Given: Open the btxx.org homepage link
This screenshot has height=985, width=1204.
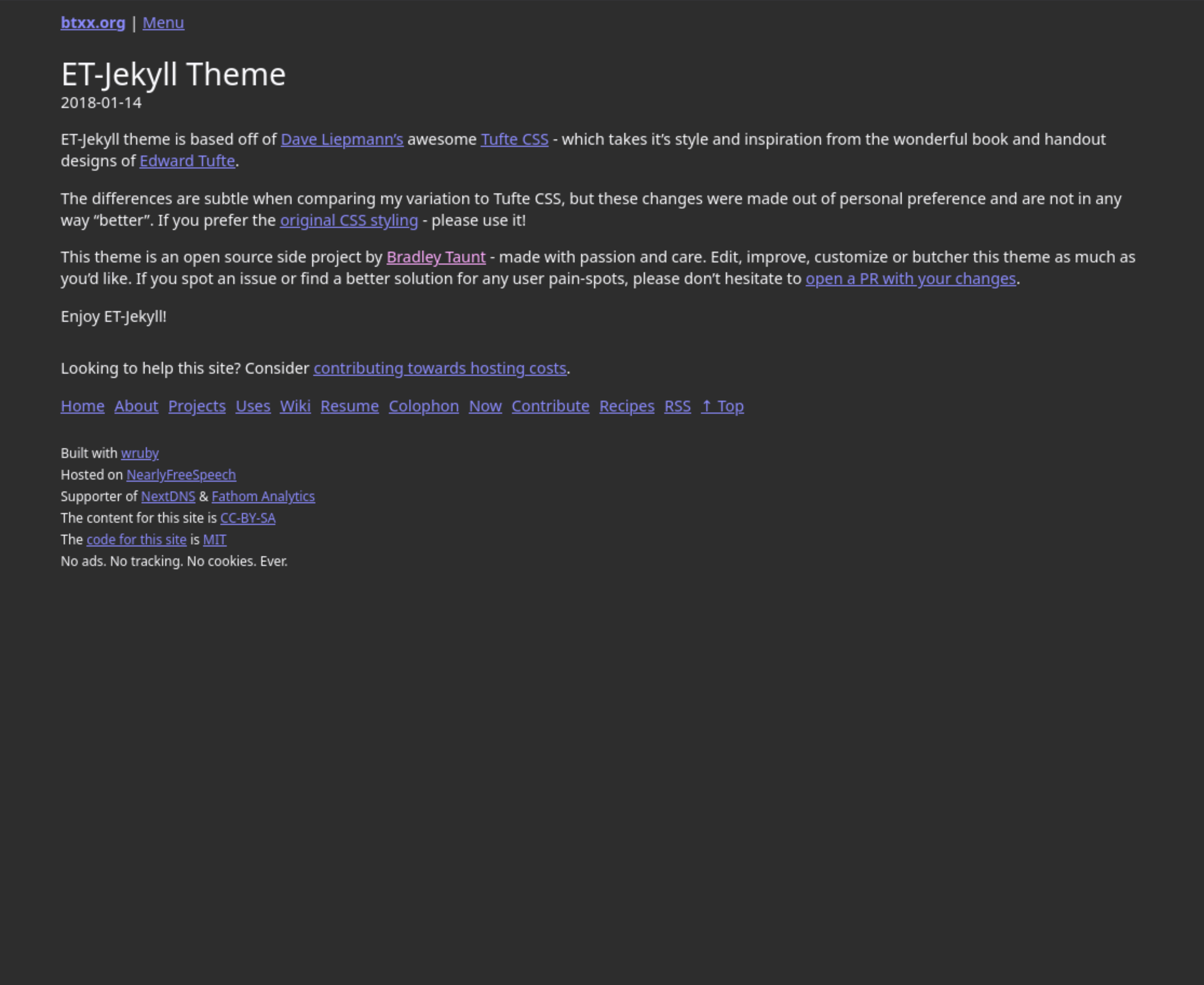Looking at the screenshot, I should pyautogui.click(x=92, y=23).
